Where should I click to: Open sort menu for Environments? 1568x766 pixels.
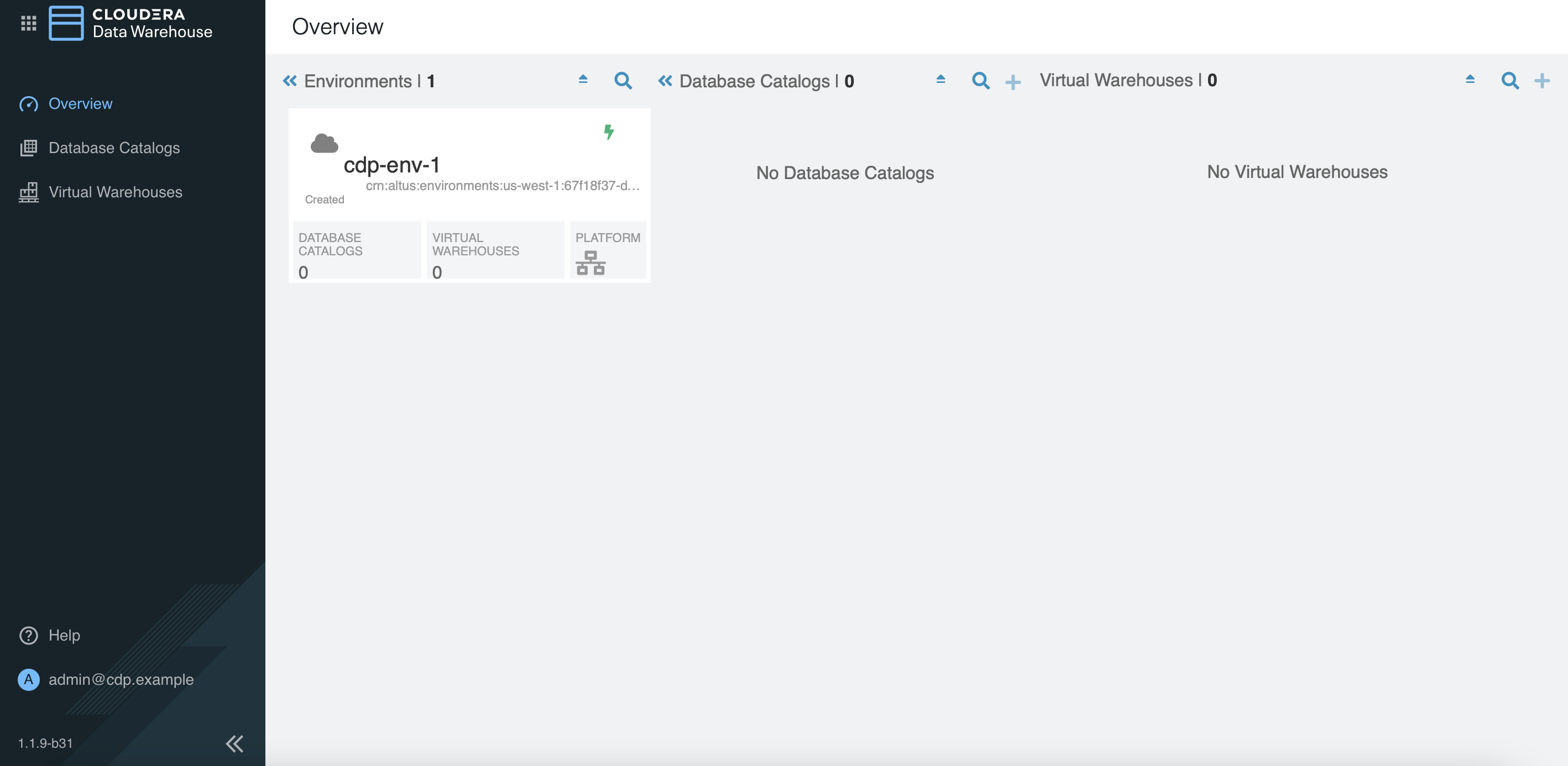[583, 79]
